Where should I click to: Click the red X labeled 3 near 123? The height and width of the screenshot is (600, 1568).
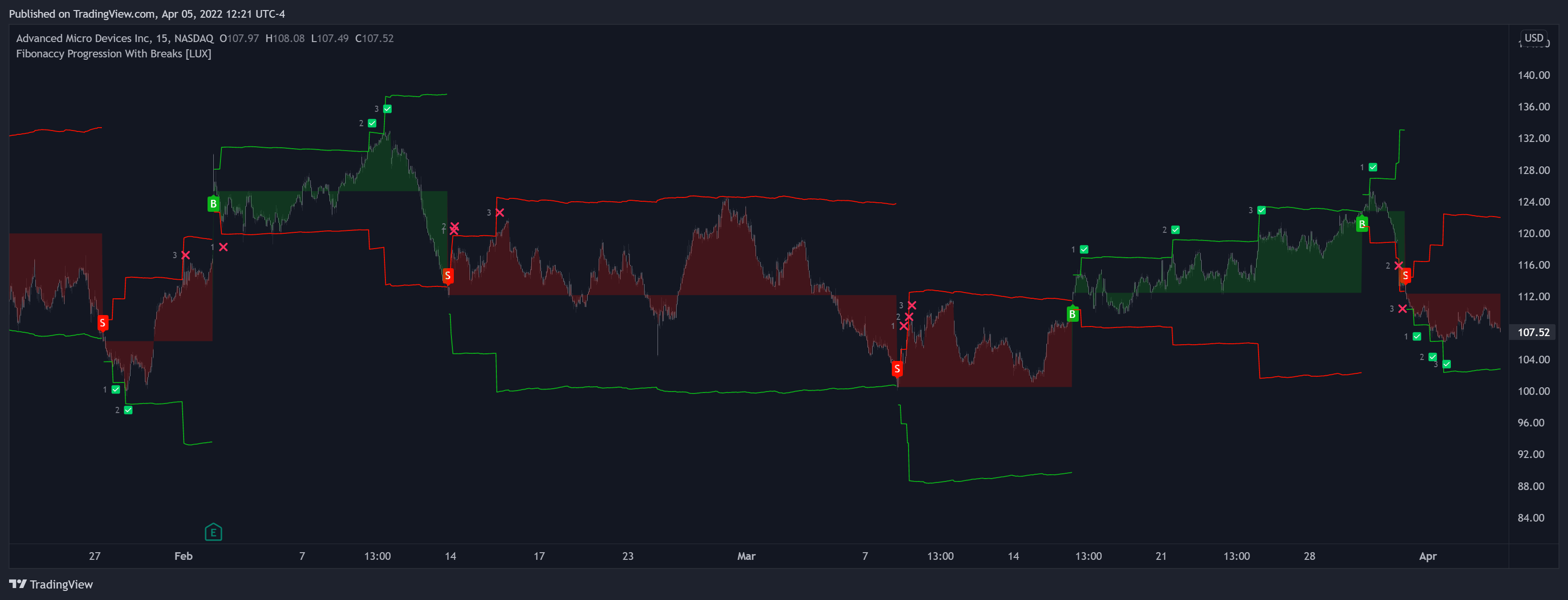(x=500, y=212)
